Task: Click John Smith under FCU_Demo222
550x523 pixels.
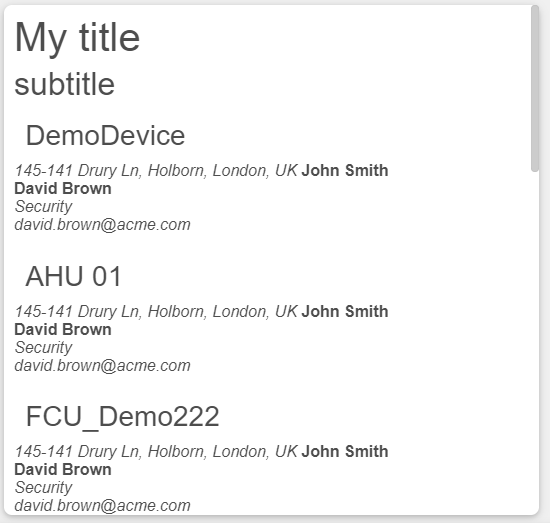Action: (x=345, y=451)
